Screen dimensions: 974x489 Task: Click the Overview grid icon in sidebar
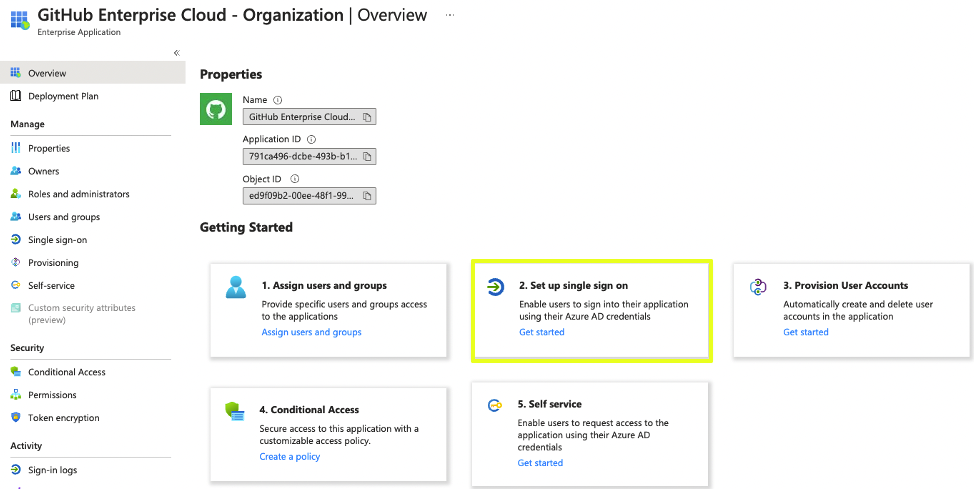click(16, 73)
